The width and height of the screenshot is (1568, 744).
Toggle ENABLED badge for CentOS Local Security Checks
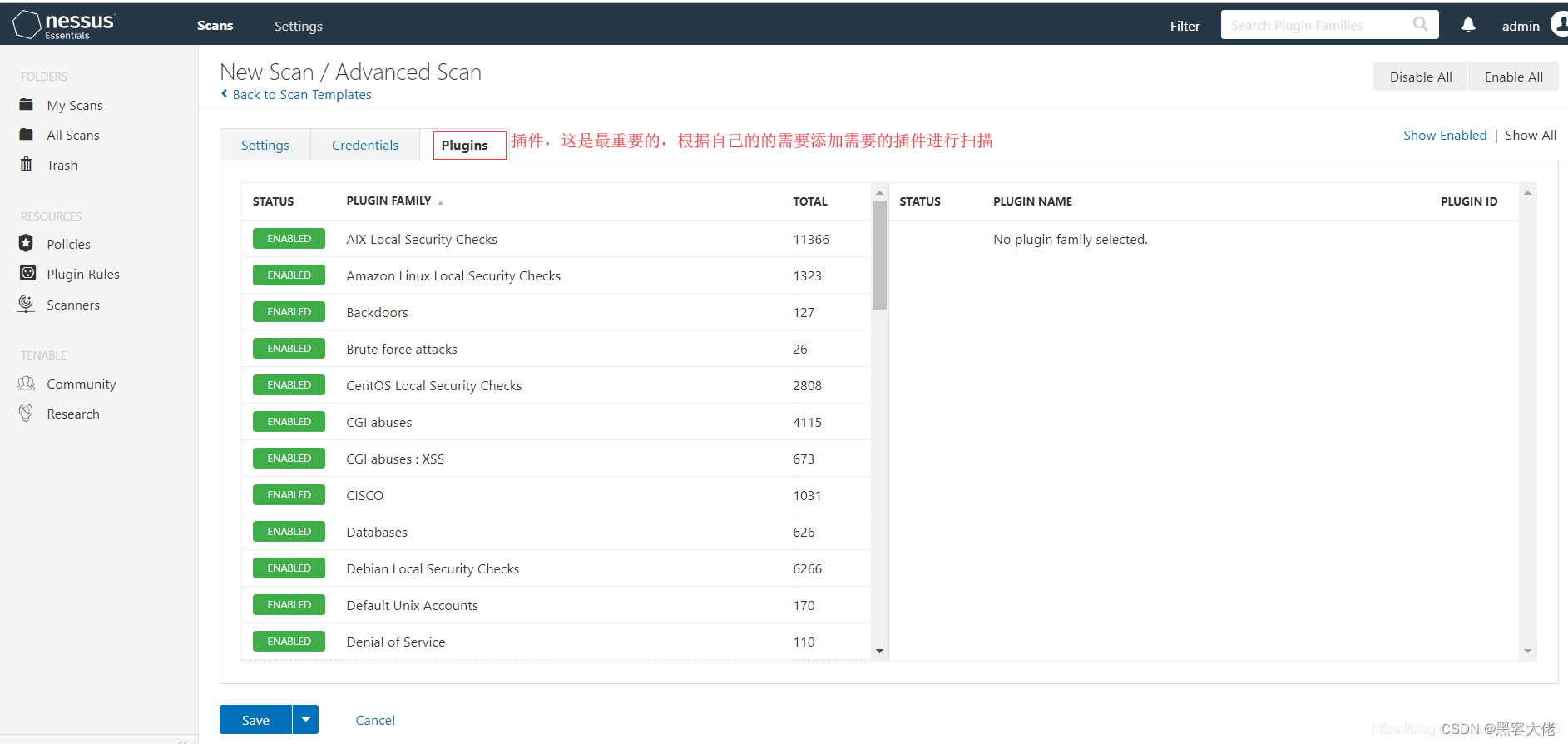289,385
